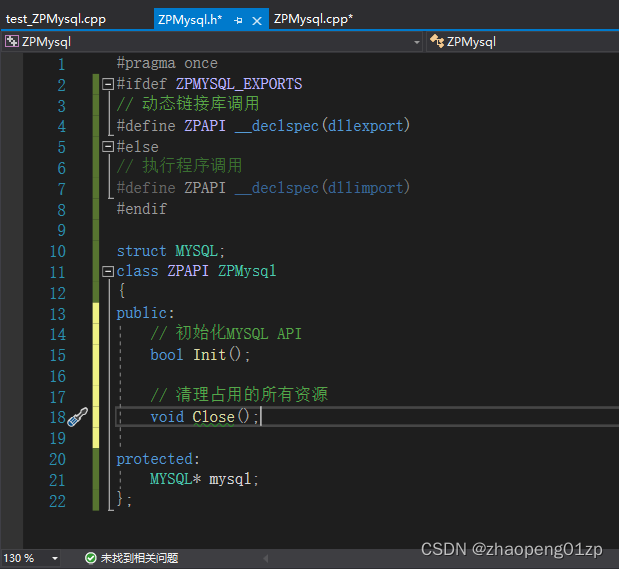Click the Close() function name with squiggle
This screenshot has width=619, height=569.
(x=214, y=417)
